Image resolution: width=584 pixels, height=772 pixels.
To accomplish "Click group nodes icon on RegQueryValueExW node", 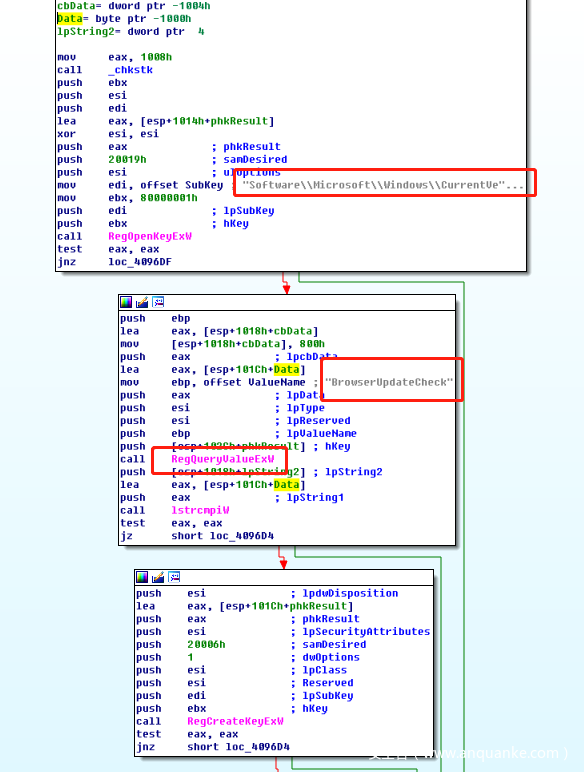I will pyautogui.click(x=158, y=302).
